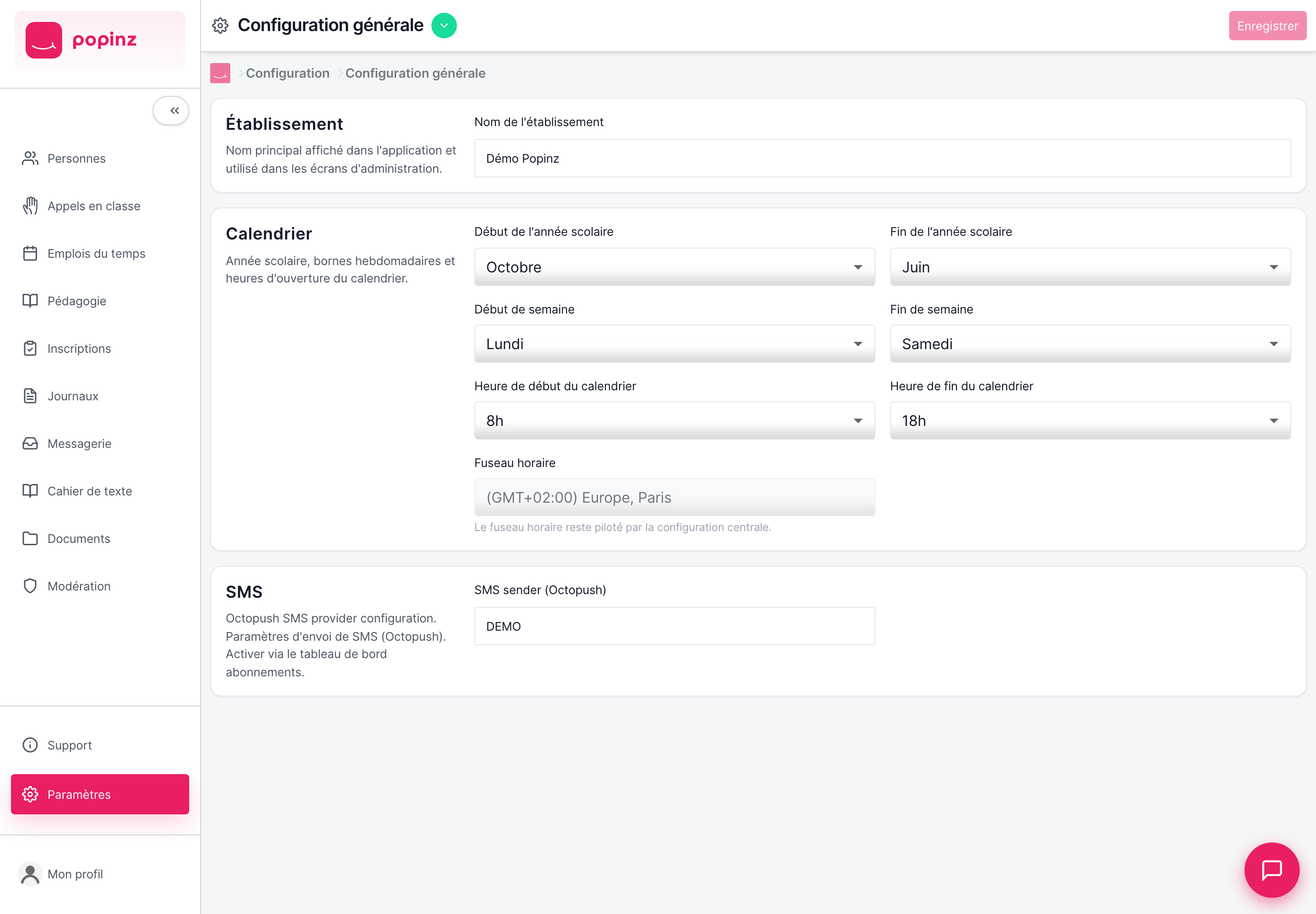Open the Documents section label
Viewport: 1316px width, 914px height.
[x=79, y=539]
